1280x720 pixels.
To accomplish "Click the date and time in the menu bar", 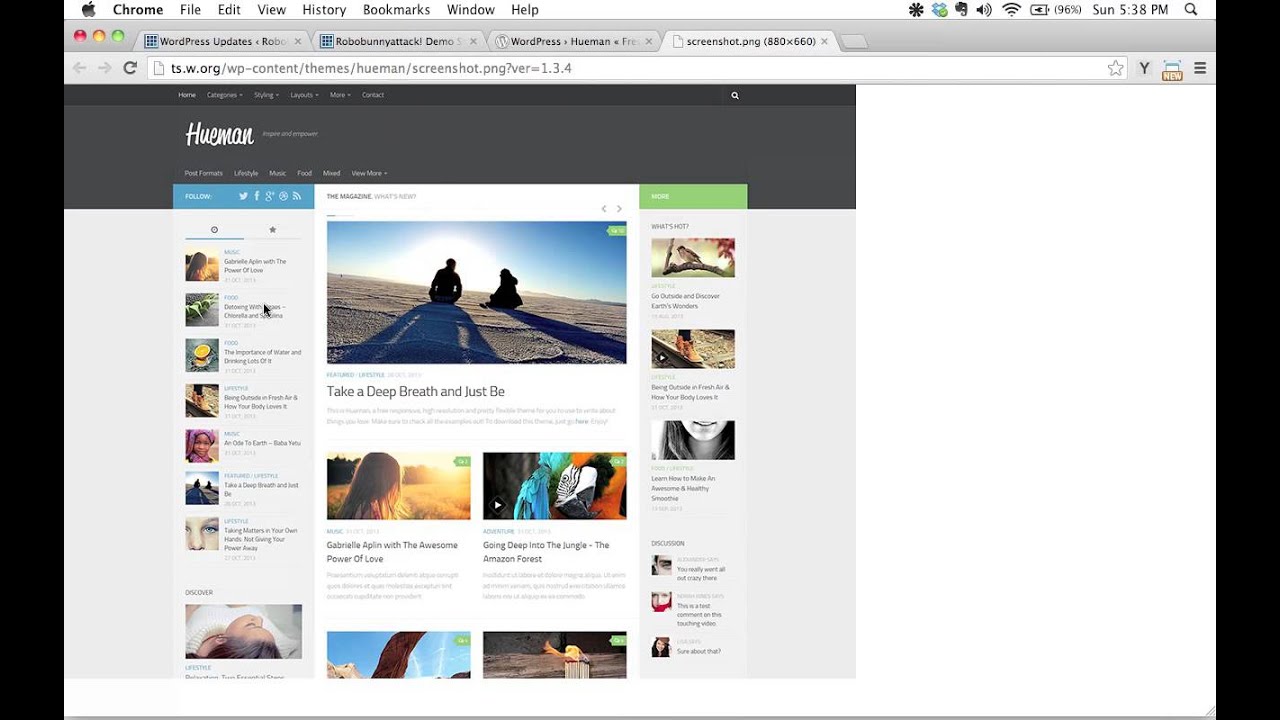I will pos(1130,9).
